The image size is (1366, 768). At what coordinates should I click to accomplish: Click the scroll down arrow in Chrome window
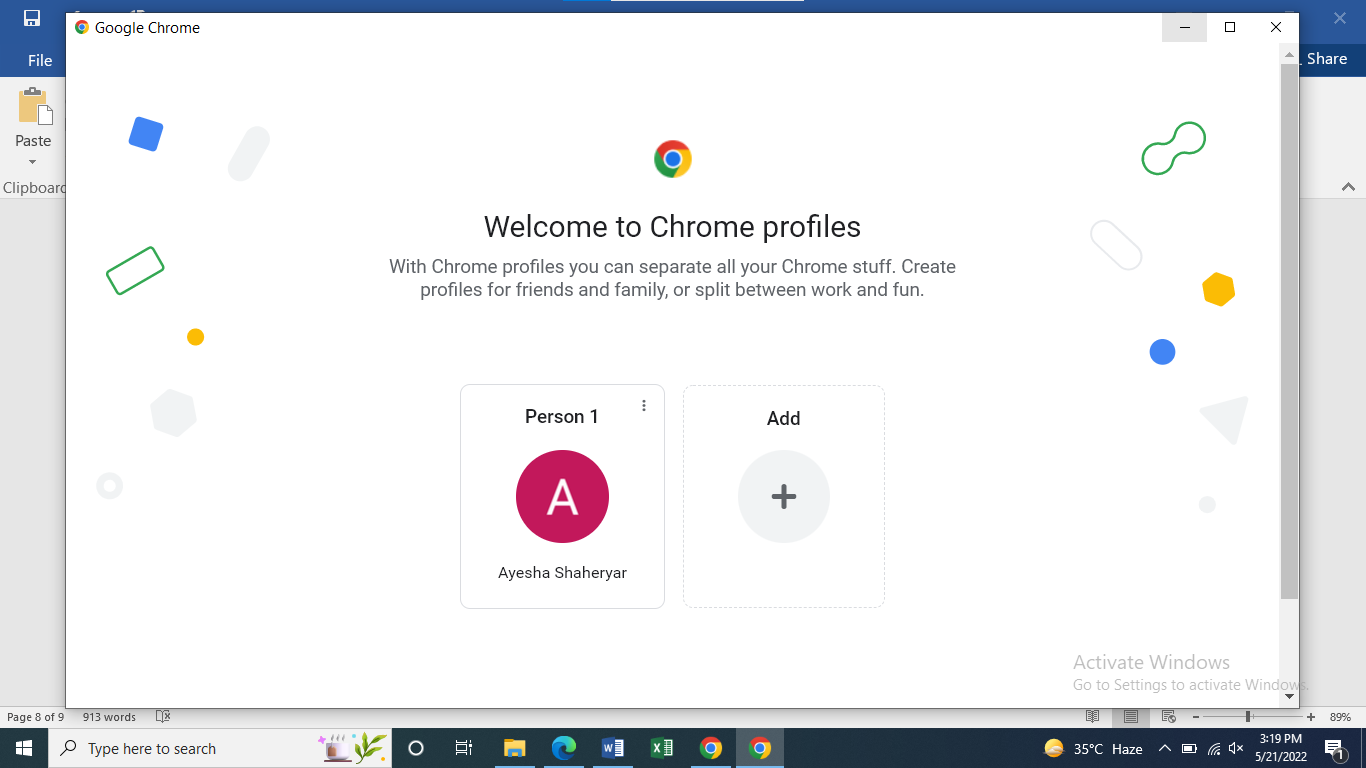[1289, 696]
